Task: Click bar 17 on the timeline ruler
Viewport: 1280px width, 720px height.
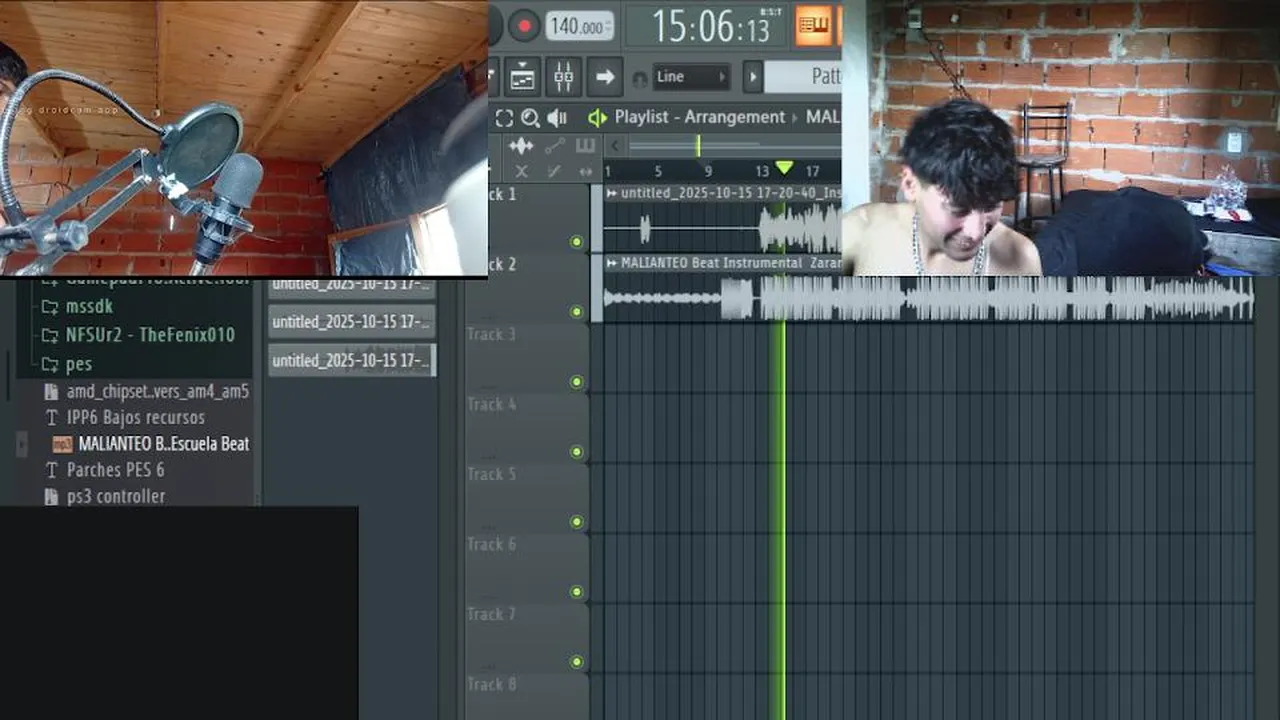Action: 812,172
